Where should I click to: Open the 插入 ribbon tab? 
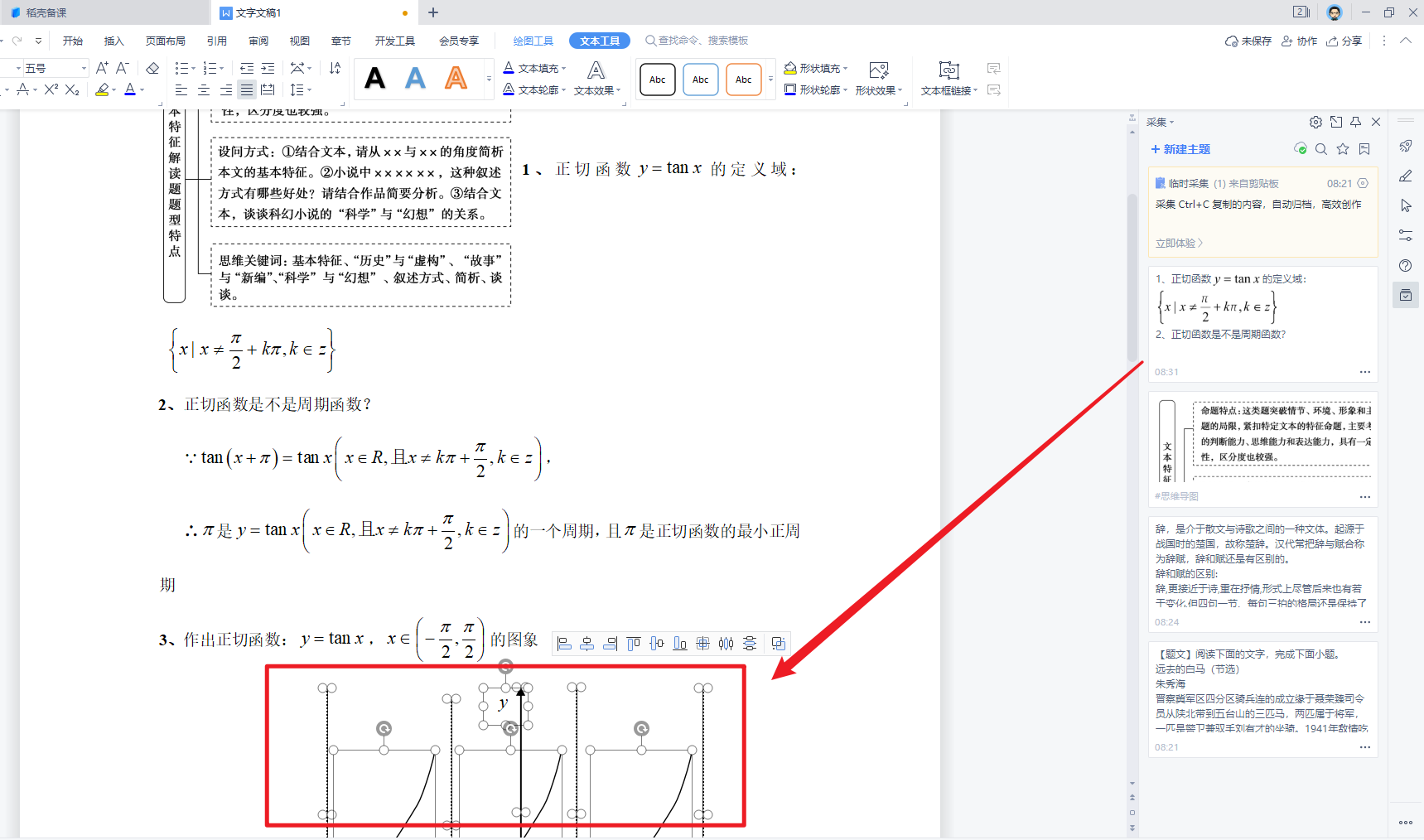(114, 41)
